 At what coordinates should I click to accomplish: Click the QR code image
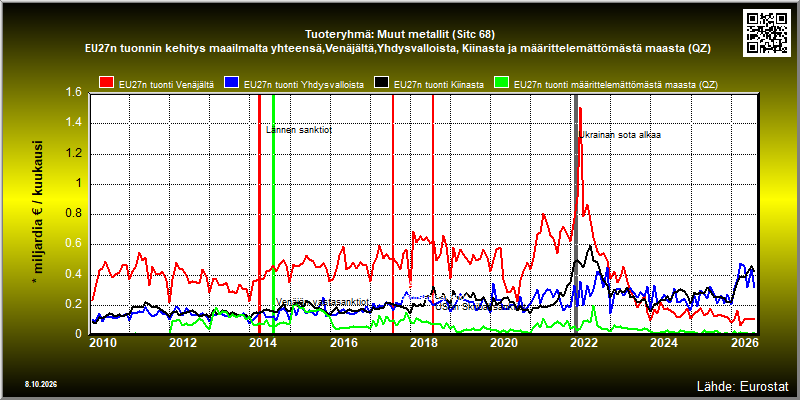[x=766, y=32]
